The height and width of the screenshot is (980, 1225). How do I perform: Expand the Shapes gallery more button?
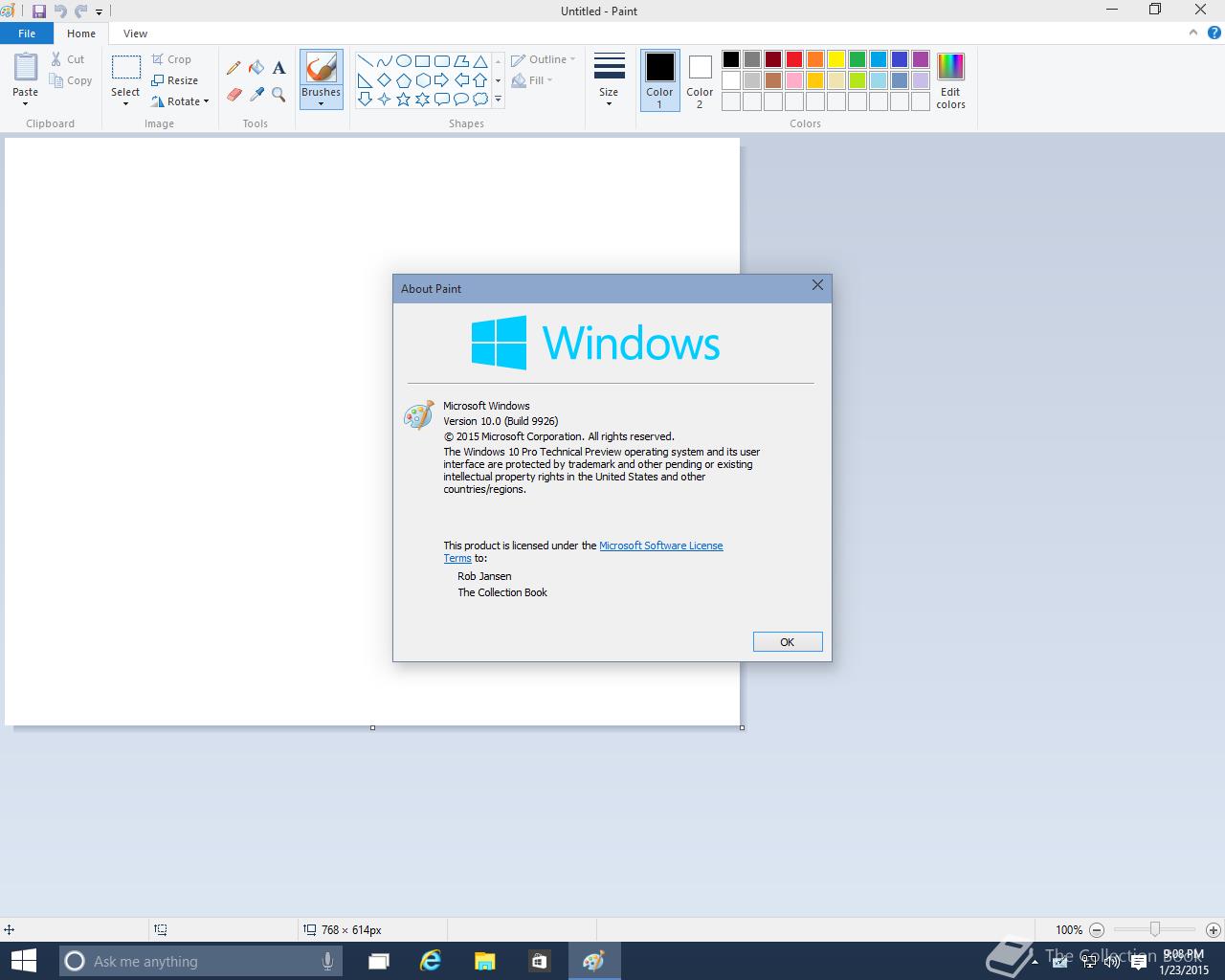[x=498, y=100]
